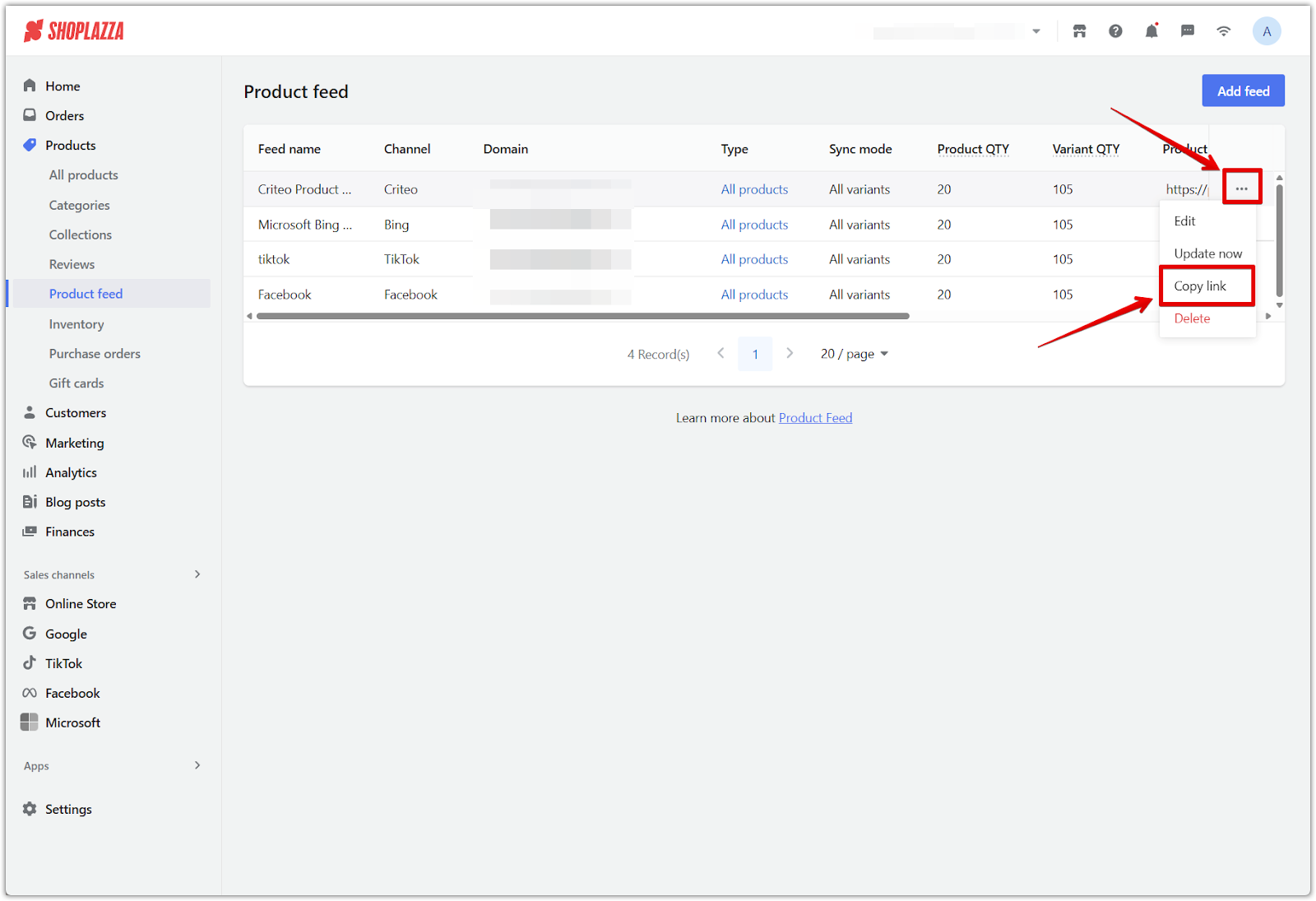
Task: Select the Microsoft Bing feed name cell
Action: (304, 225)
